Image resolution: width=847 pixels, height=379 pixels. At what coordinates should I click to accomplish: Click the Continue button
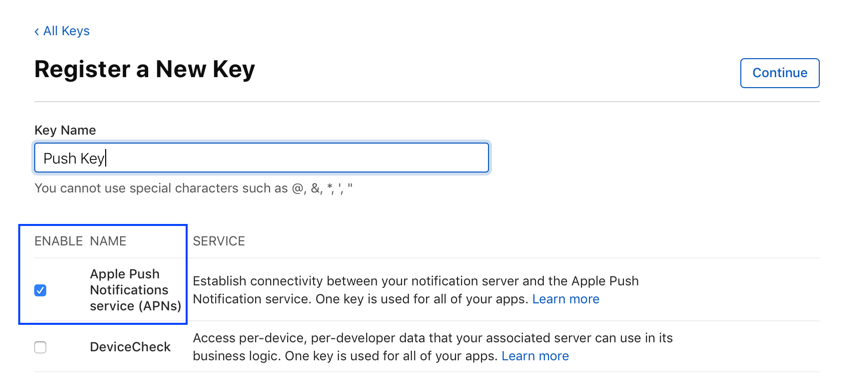point(779,73)
